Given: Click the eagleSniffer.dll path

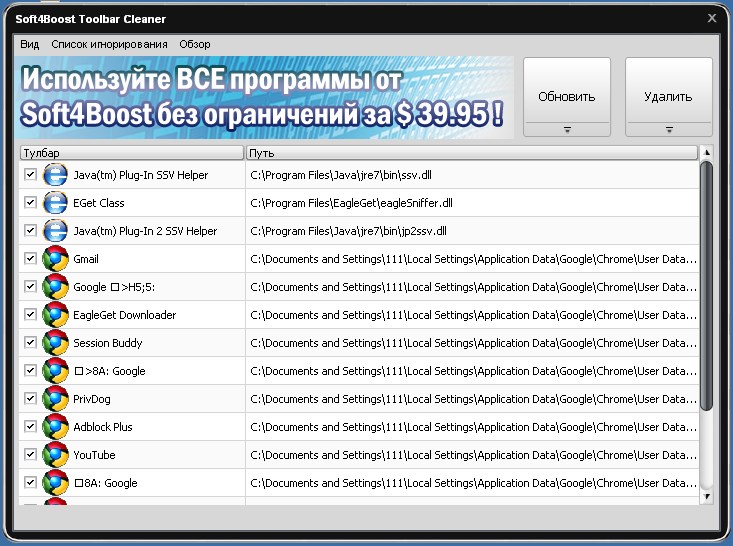Looking at the screenshot, I should click(x=352, y=203).
